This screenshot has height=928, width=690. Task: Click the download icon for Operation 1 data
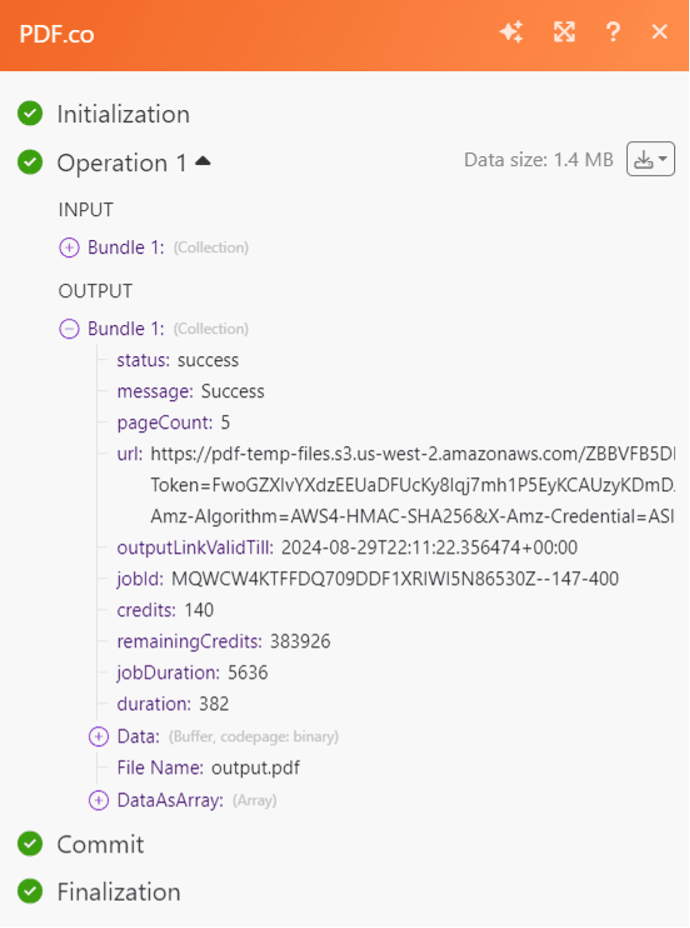click(645, 158)
